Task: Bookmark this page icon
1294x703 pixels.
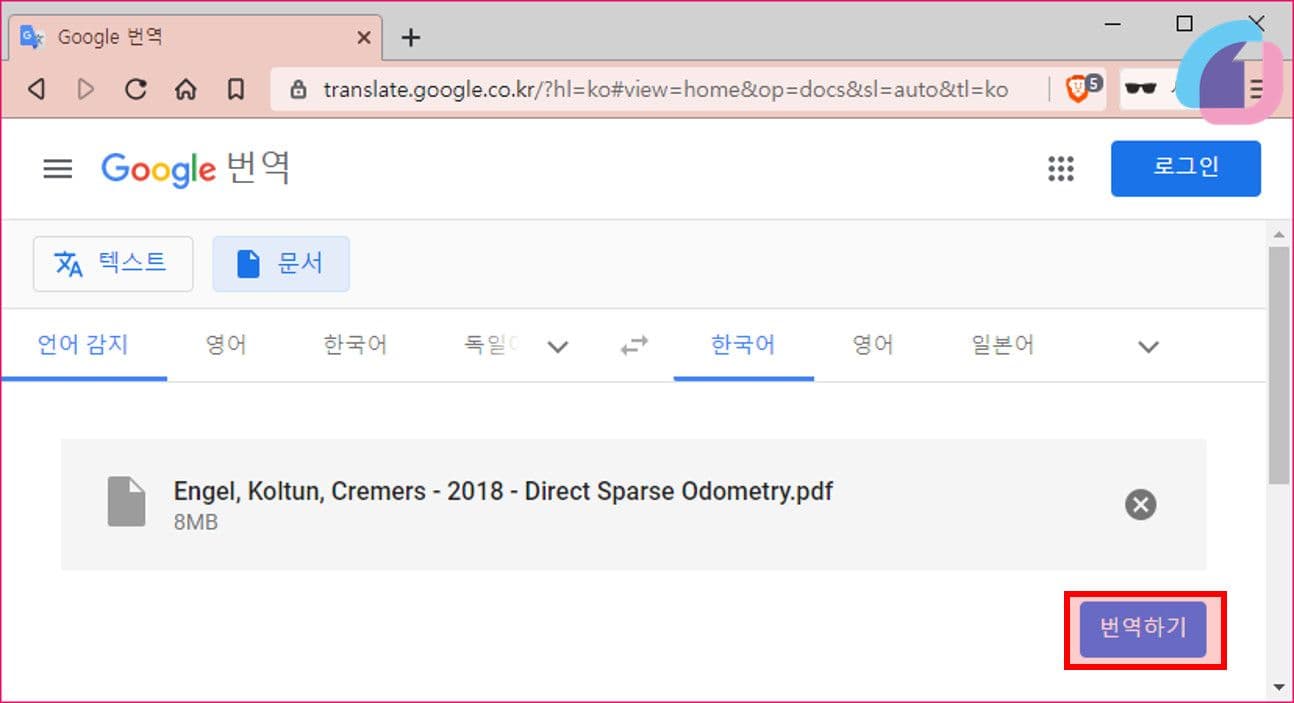Action: click(x=236, y=90)
